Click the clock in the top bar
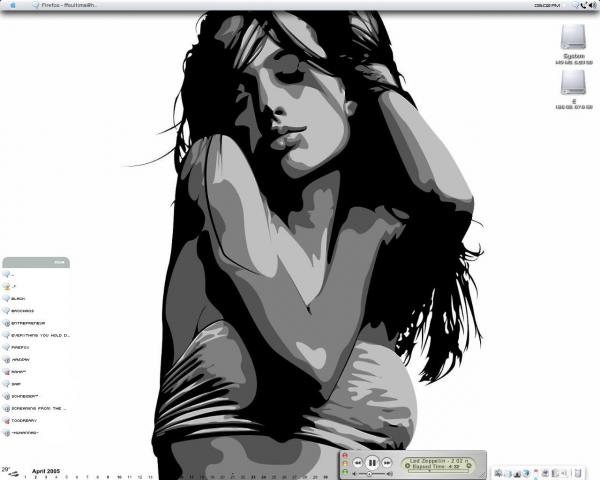The image size is (600, 480). (x=547, y=5)
